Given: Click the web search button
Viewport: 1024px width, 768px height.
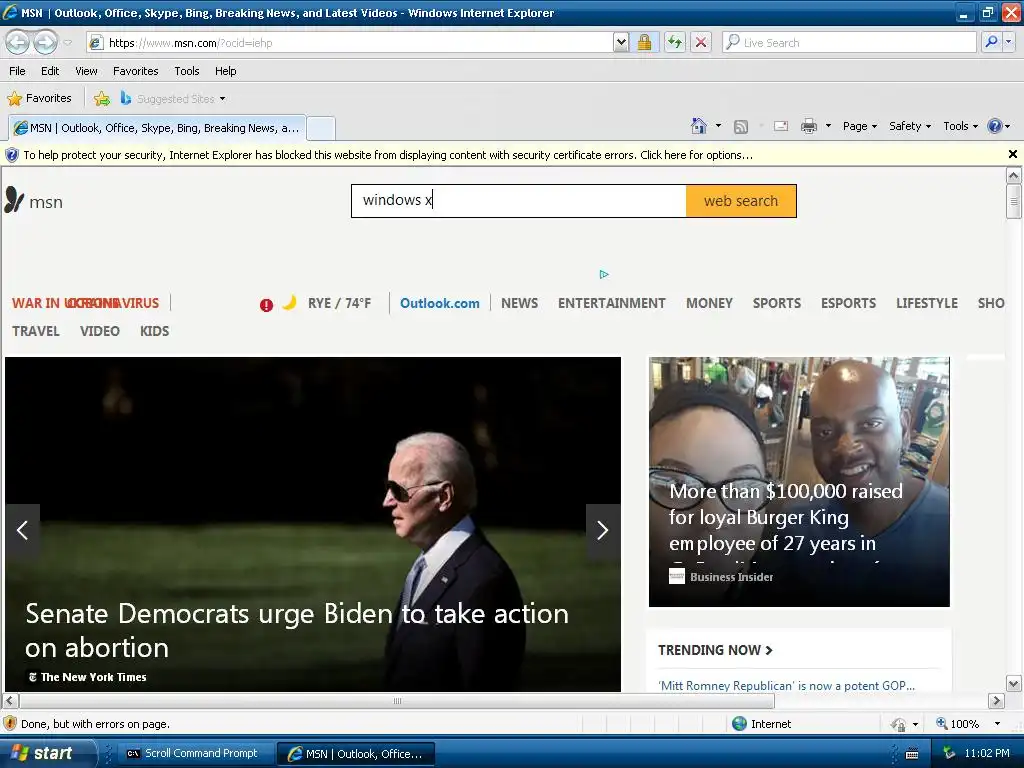Looking at the screenshot, I should coord(741,201).
